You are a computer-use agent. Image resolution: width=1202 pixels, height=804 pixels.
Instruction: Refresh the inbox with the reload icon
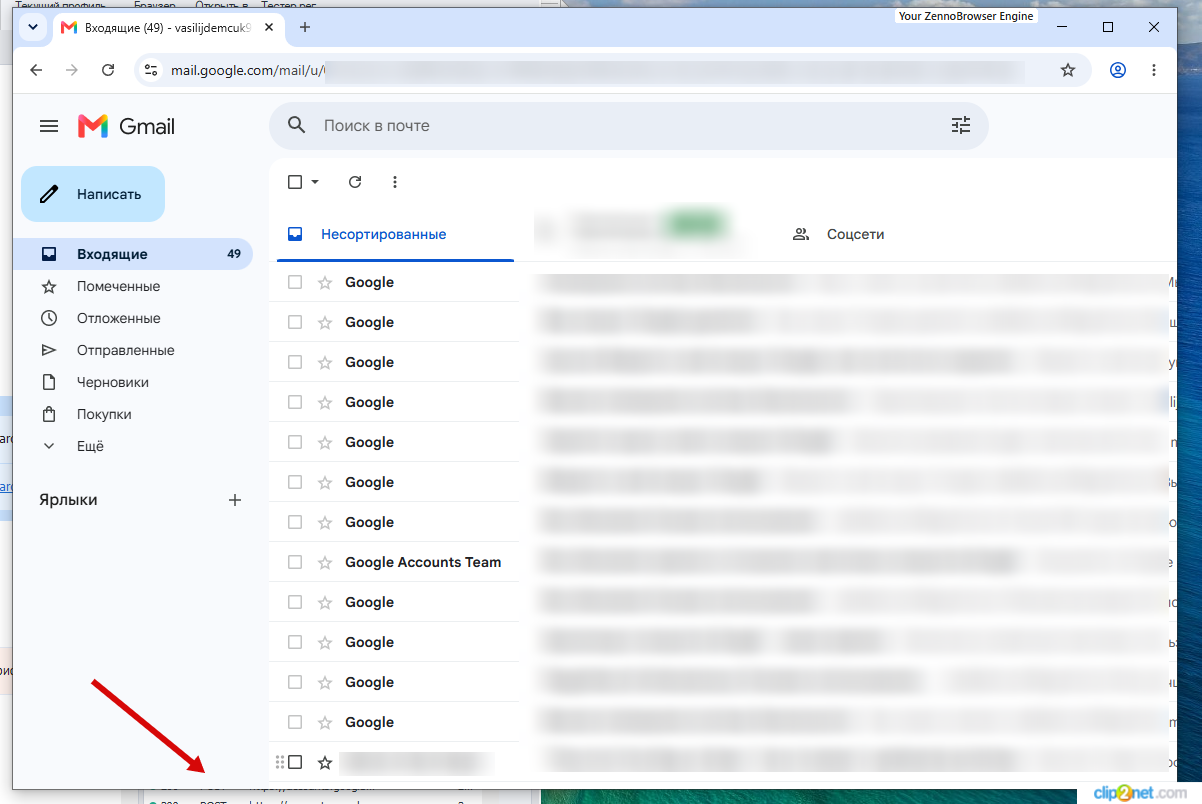pos(355,182)
